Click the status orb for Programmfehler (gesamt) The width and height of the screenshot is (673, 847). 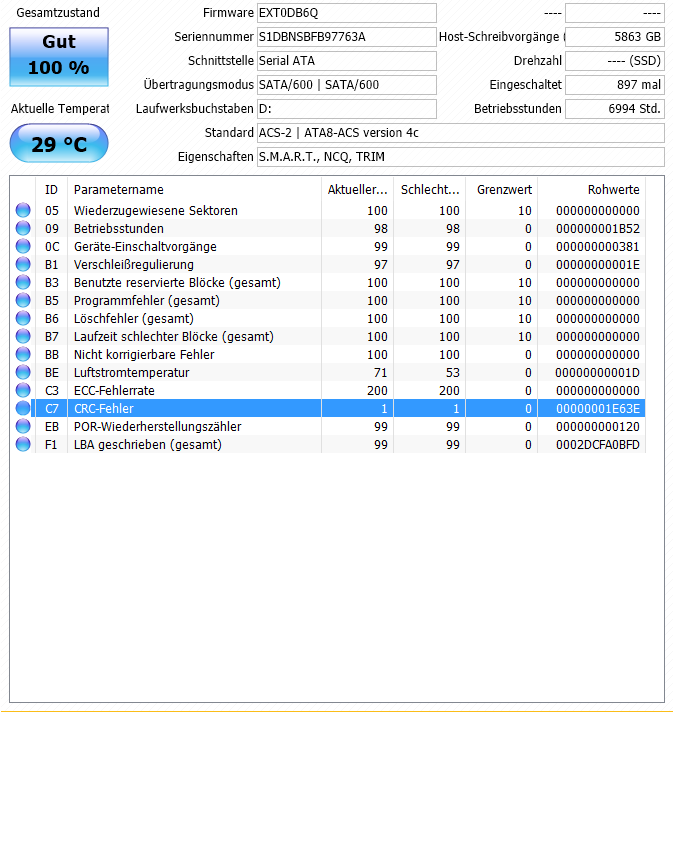pyautogui.click(x=23, y=300)
